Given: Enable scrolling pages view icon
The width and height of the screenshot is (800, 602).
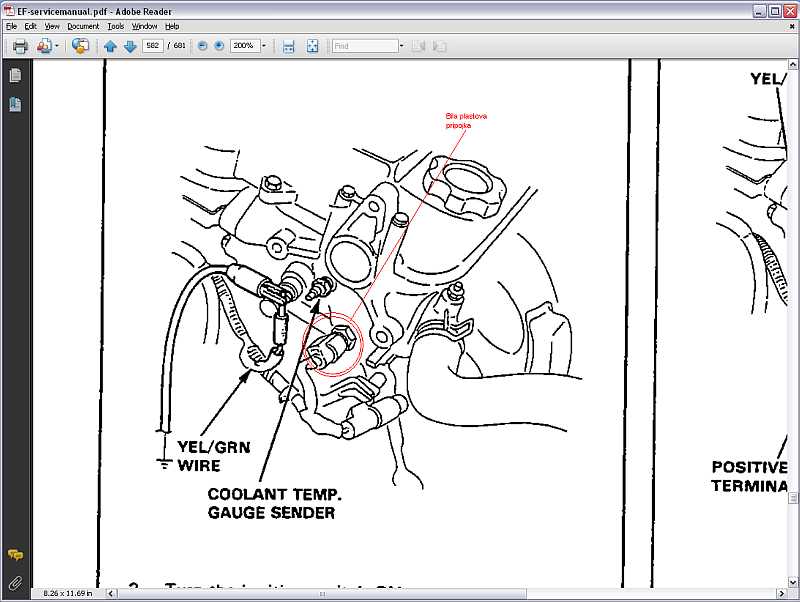Looking at the screenshot, I should (x=289, y=46).
